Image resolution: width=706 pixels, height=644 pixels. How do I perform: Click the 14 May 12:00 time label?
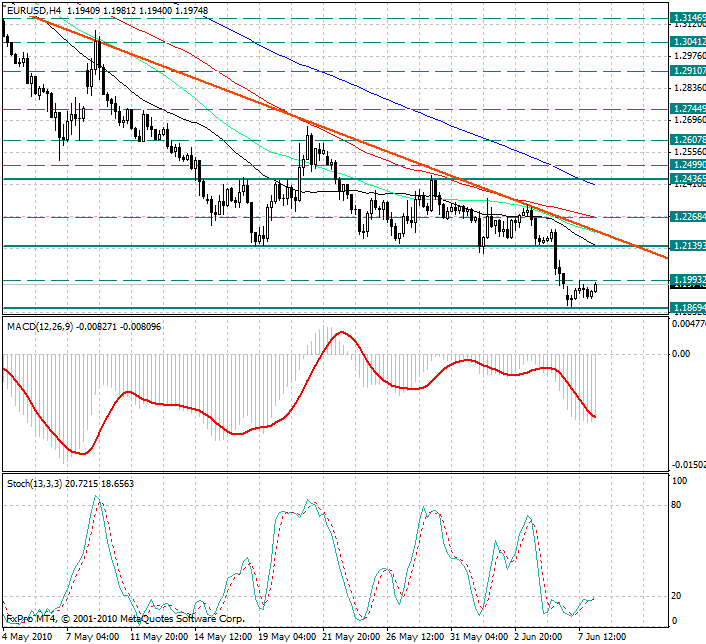pyautogui.click(x=223, y=637)
